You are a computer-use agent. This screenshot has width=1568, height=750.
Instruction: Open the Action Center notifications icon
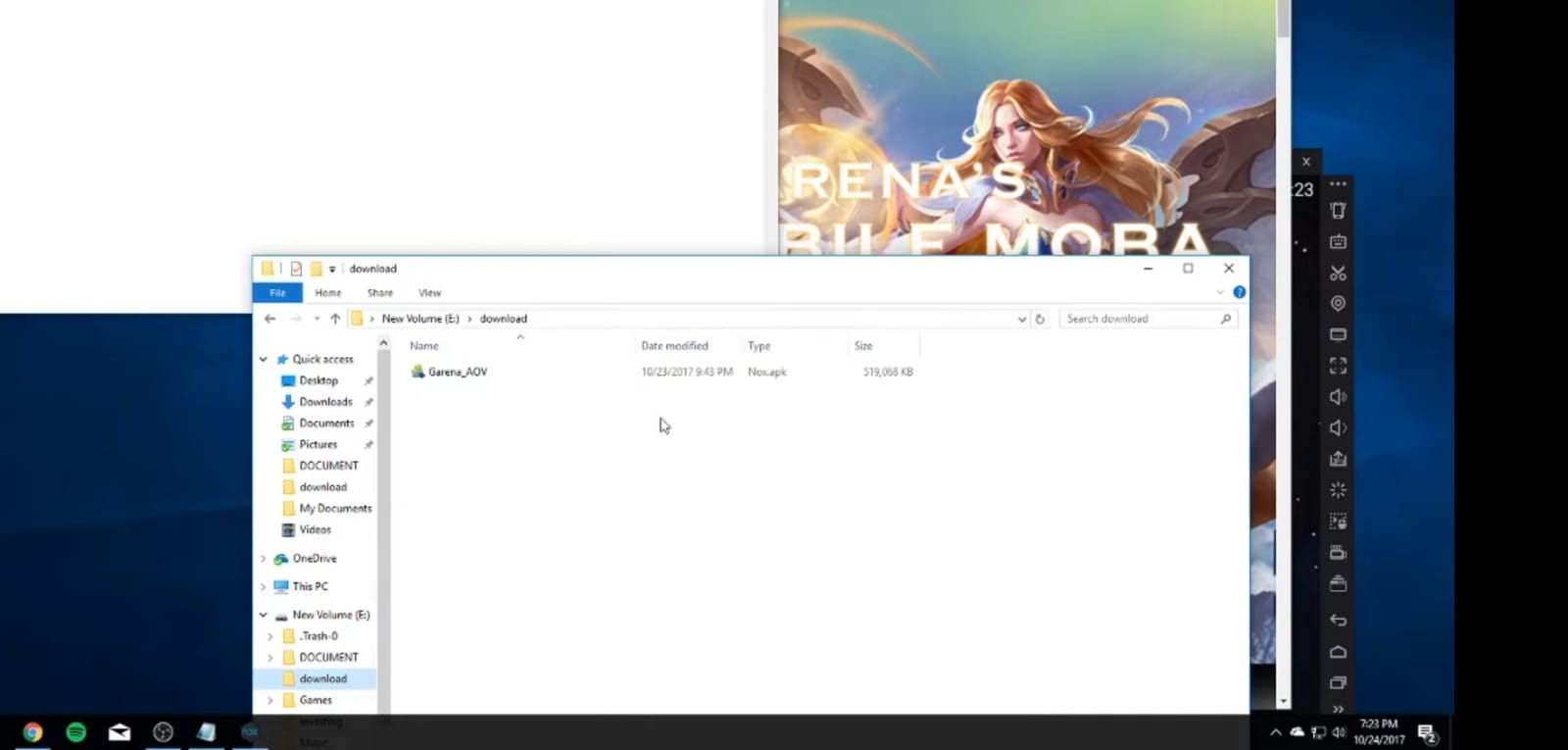1427,732
